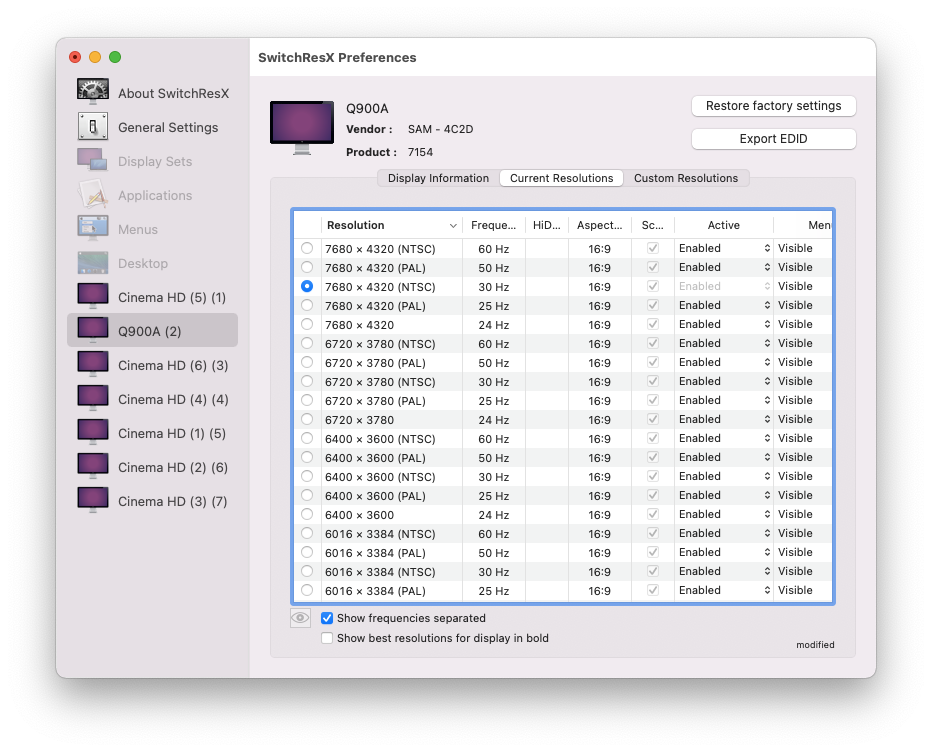Image resolution: width=932 pixels, height=752 pixels.
Task: Open Enabled dropdown for 7680 × 4320 24 Hz
Action: click(x=724, y=324)
